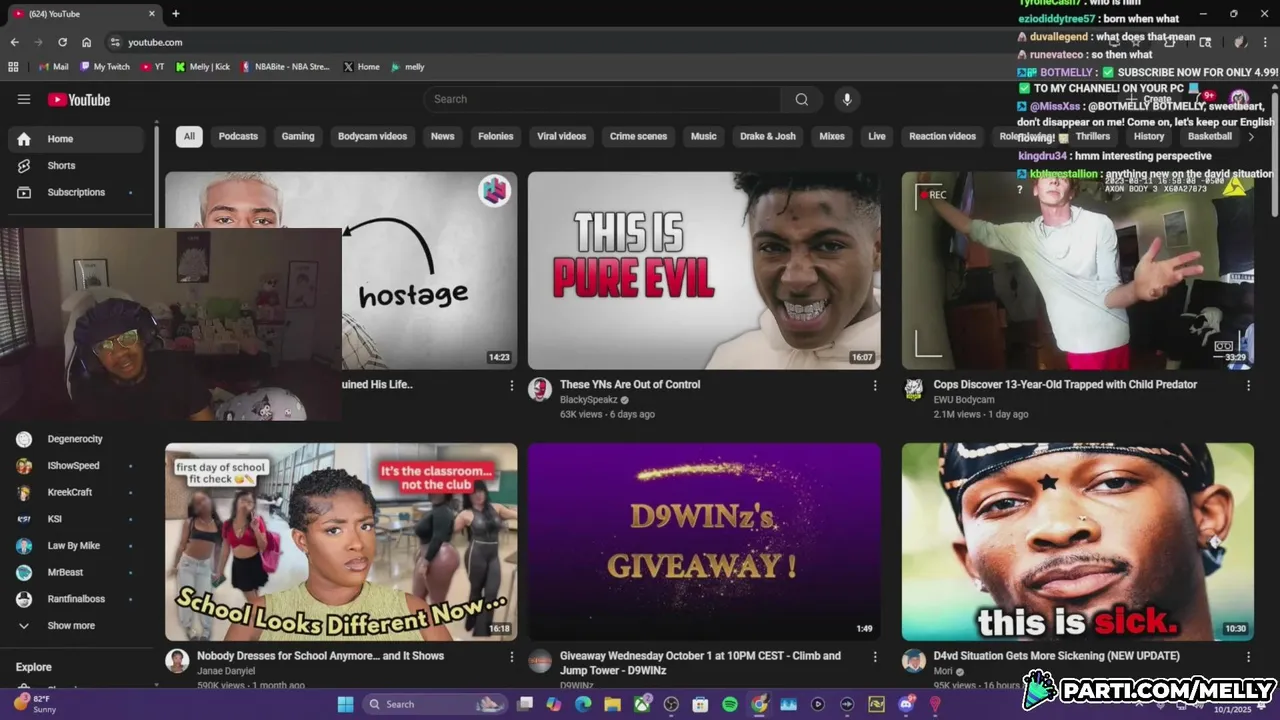Image resolution: width=1280 pixels, height=720 pixels.
Task: Reload the YouTube page
Action: tap(62, 42)
